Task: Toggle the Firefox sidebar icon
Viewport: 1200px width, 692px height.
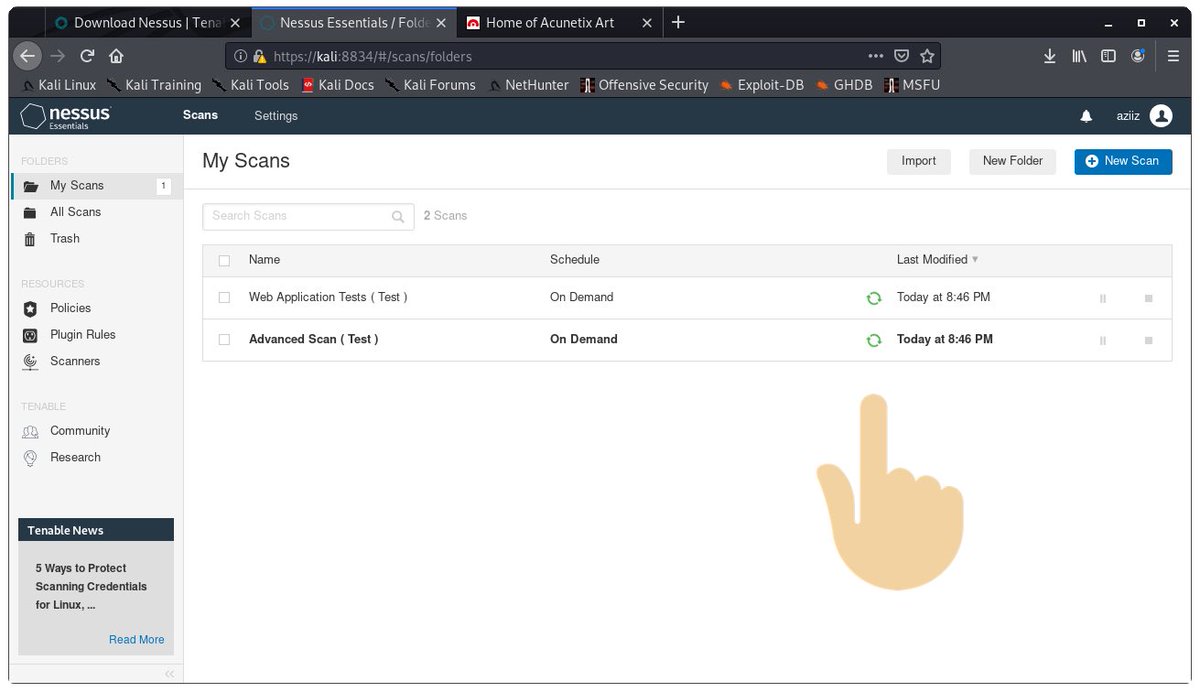Action: (1108, 57)
